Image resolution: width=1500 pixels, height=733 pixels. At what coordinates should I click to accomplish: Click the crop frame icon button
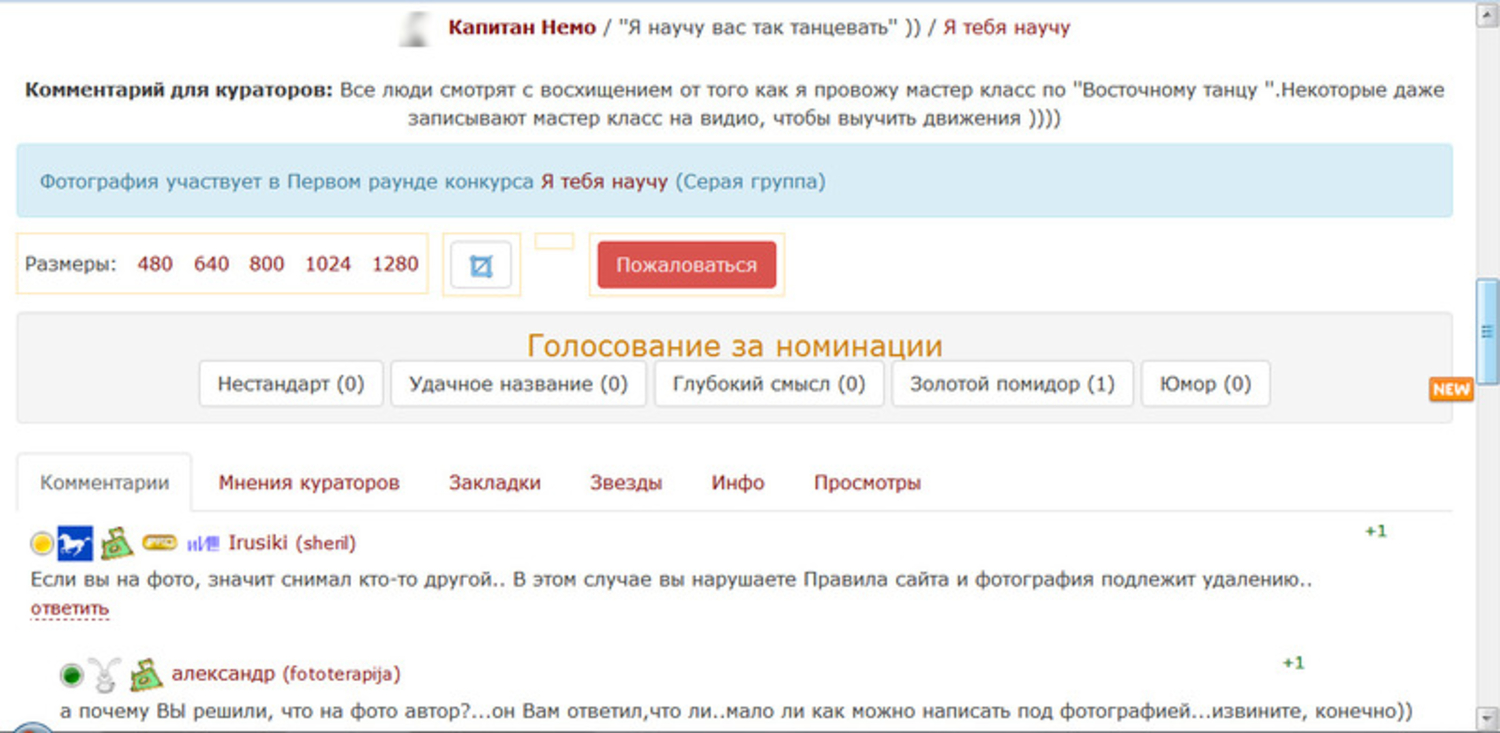[x=481, y=266]
